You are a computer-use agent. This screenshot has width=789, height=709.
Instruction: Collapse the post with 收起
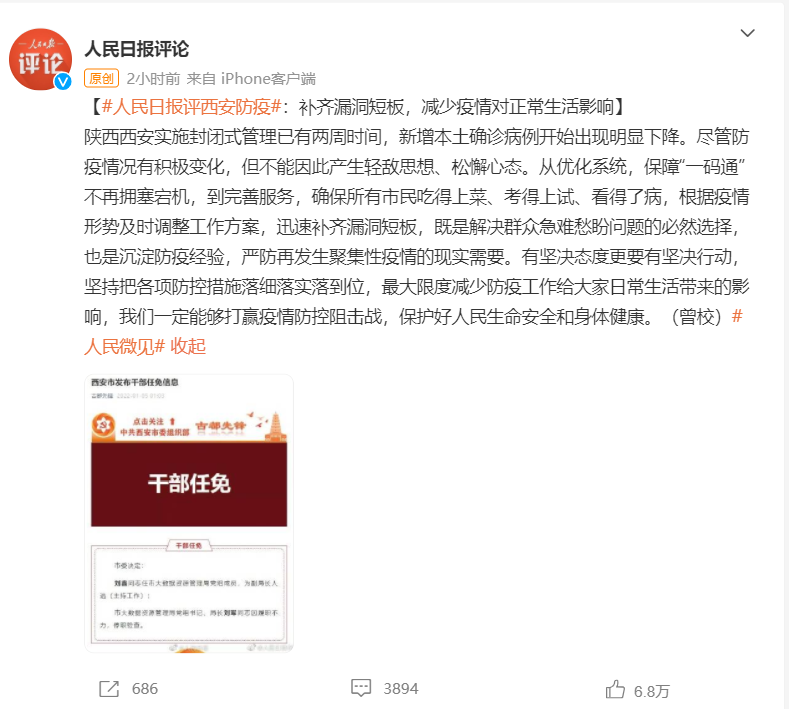pos(188,346)
